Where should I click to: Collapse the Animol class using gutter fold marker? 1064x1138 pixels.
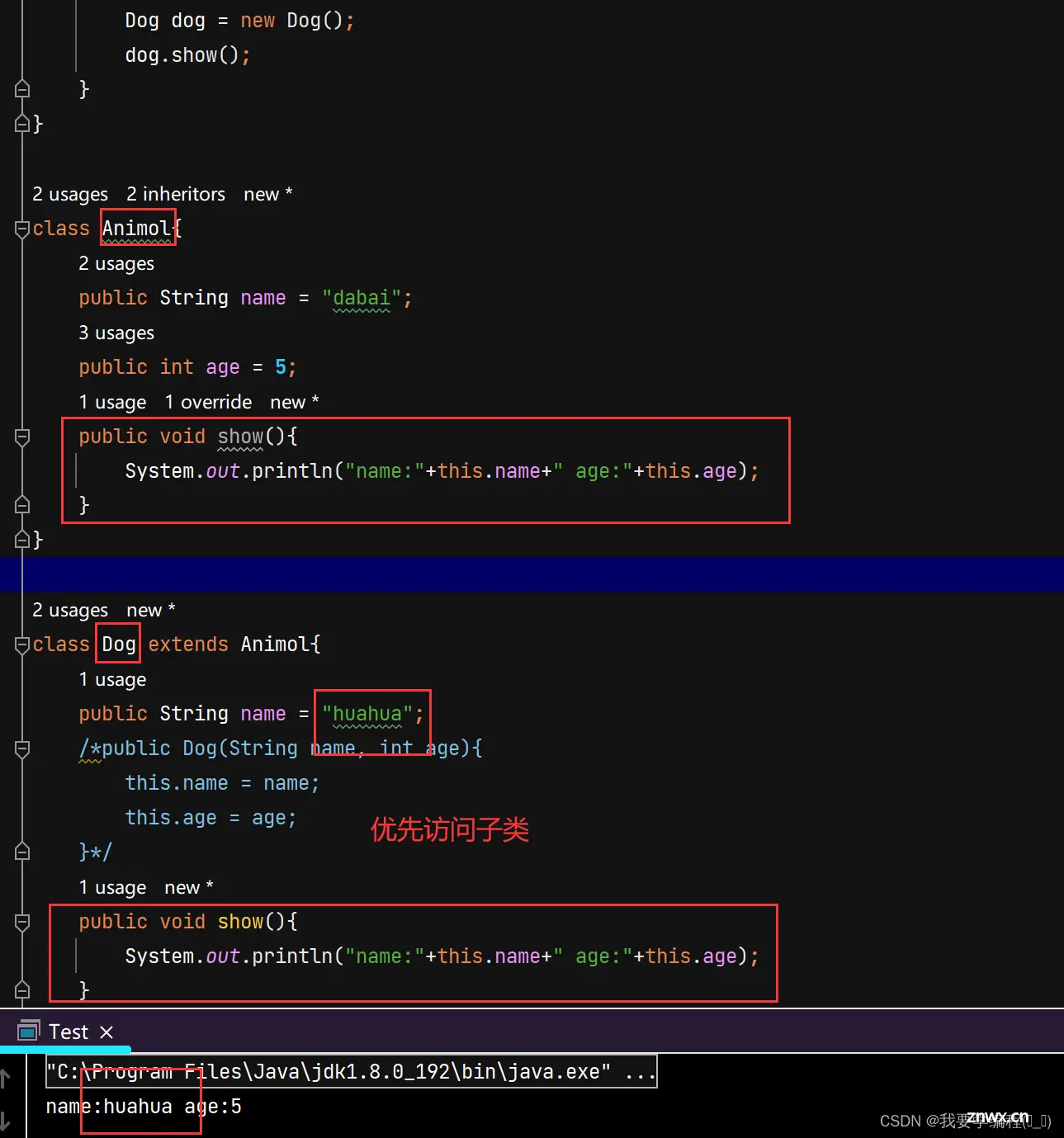tap(22, 229)
